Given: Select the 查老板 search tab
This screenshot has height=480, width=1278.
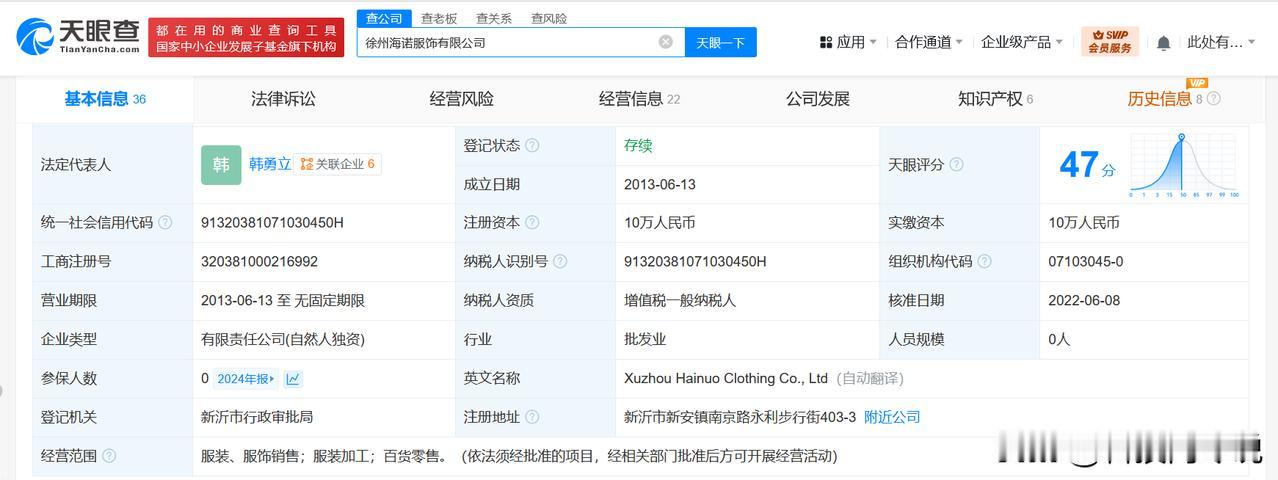Looking at the screenshot, I should 439,18.
